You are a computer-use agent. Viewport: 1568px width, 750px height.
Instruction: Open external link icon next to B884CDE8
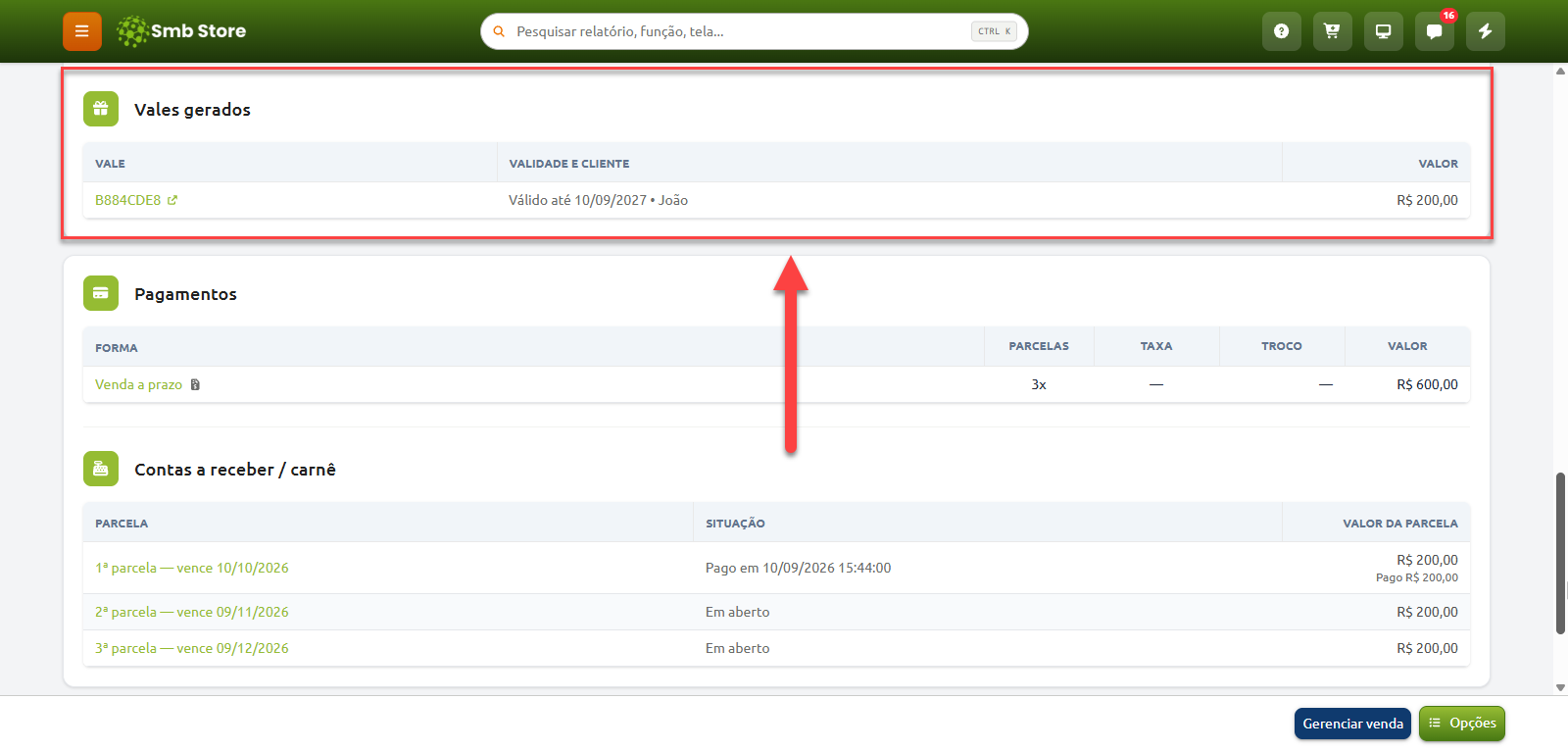point(172,200)
